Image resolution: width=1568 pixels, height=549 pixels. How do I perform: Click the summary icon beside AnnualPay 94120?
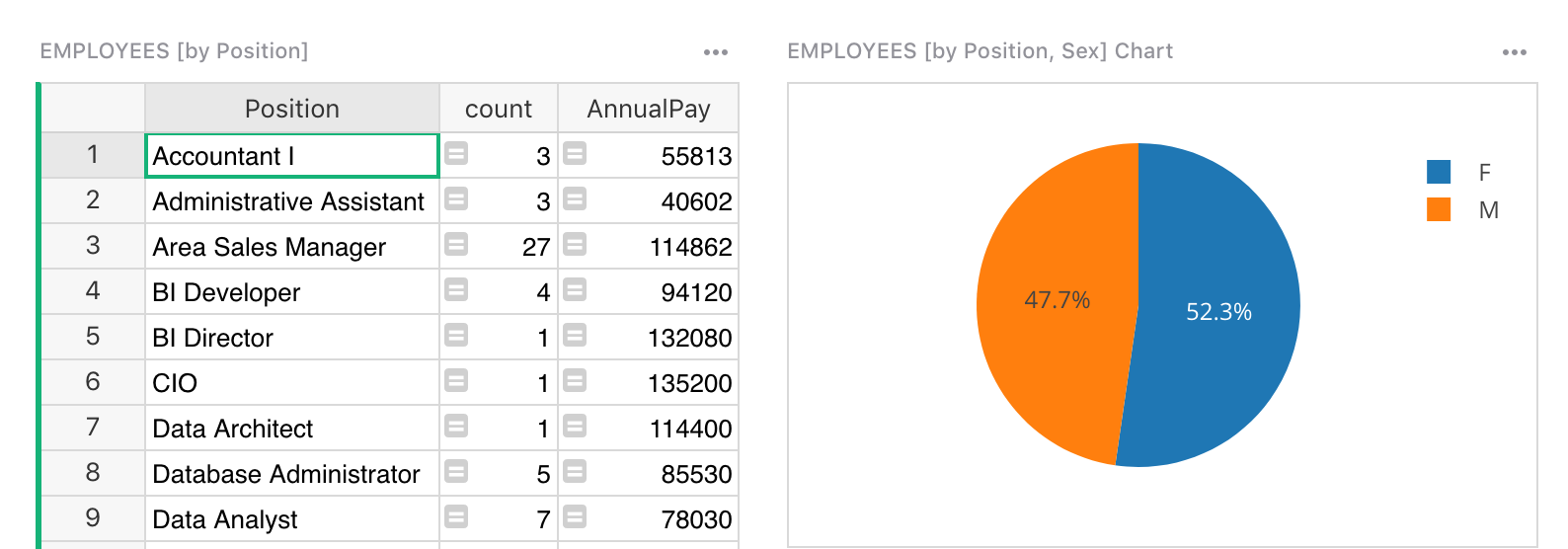[575, 290]
